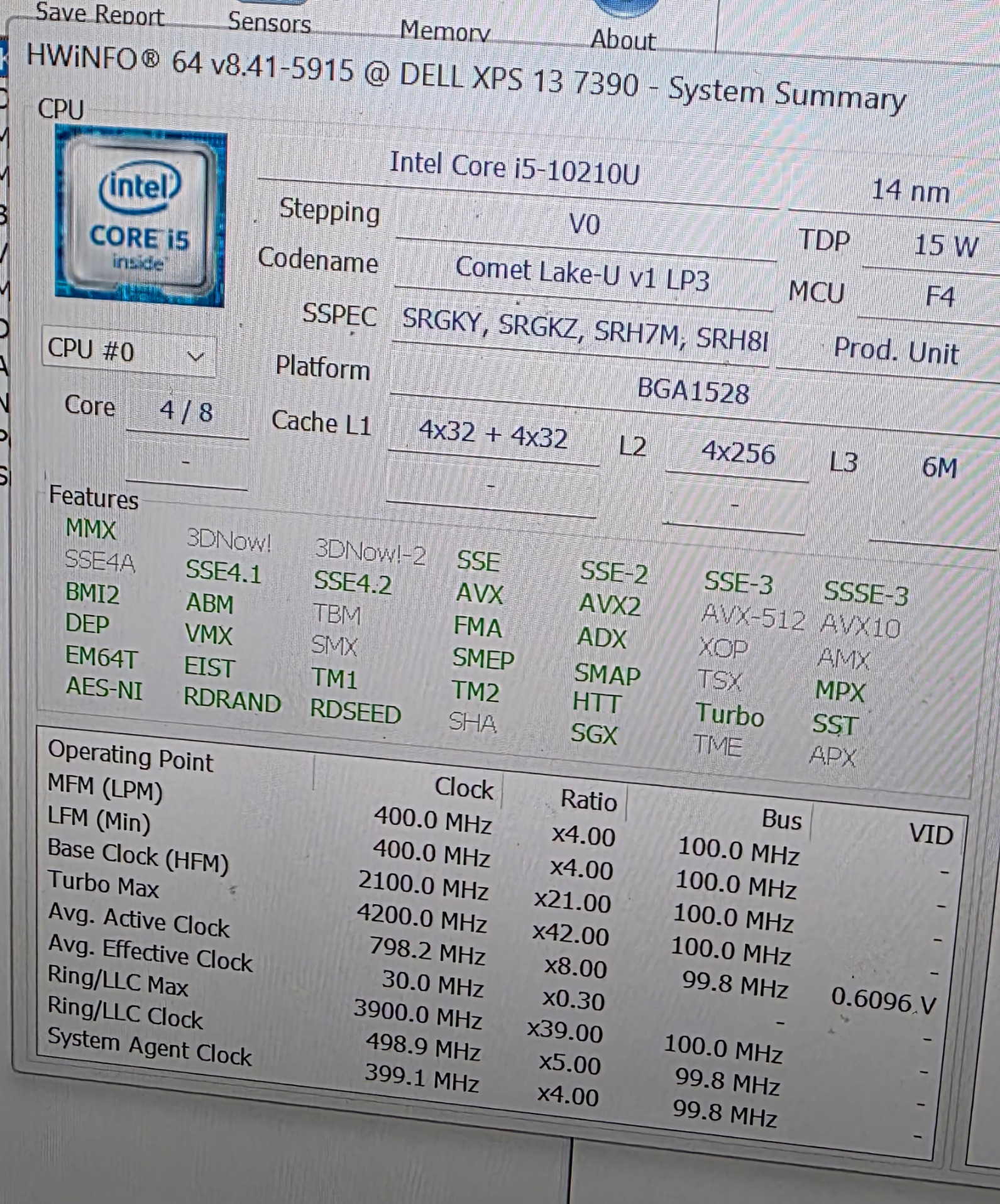Click the AES-NI feature label
Image resolution: width=1000 pixels, height=1204 pixels.
(104, 688)
